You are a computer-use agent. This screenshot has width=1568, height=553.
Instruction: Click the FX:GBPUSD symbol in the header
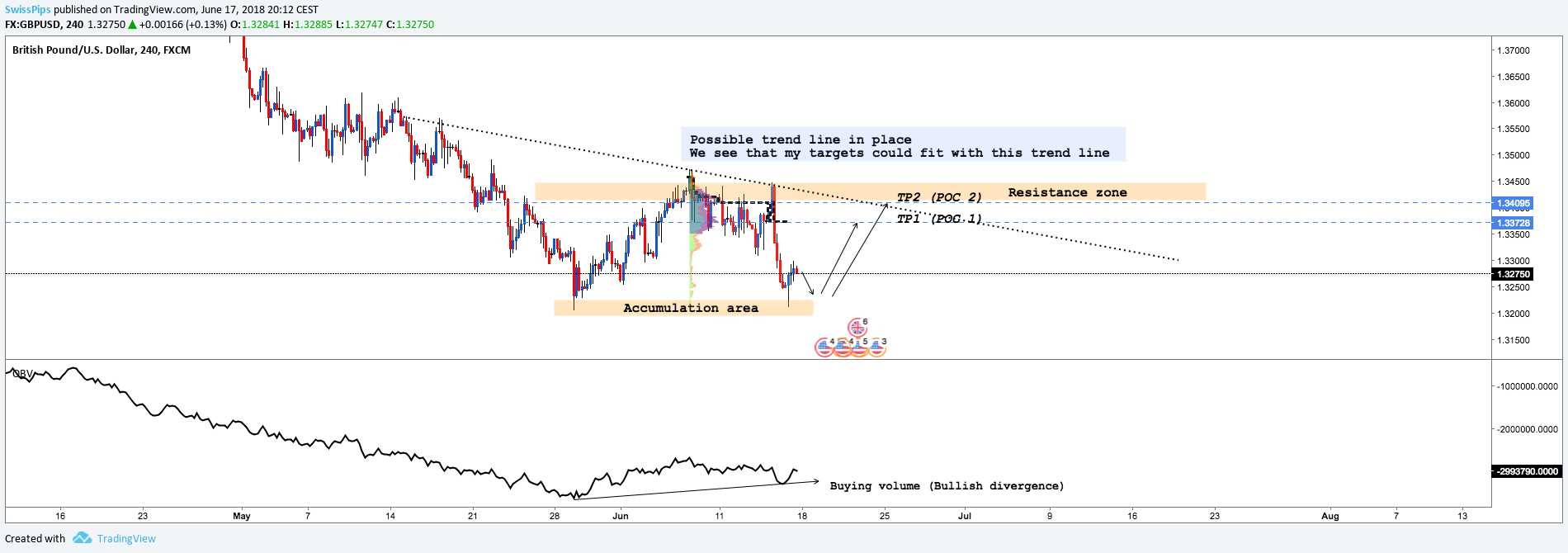coord(32,25)
